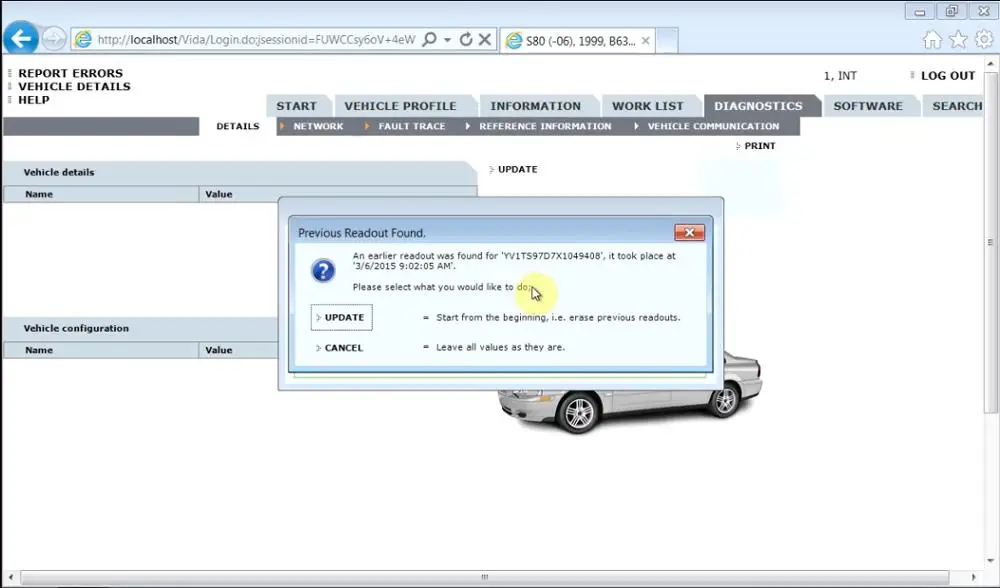1000x588 pixels.
Task: Open the WORK LIST tab
Action: coord(647,106)
